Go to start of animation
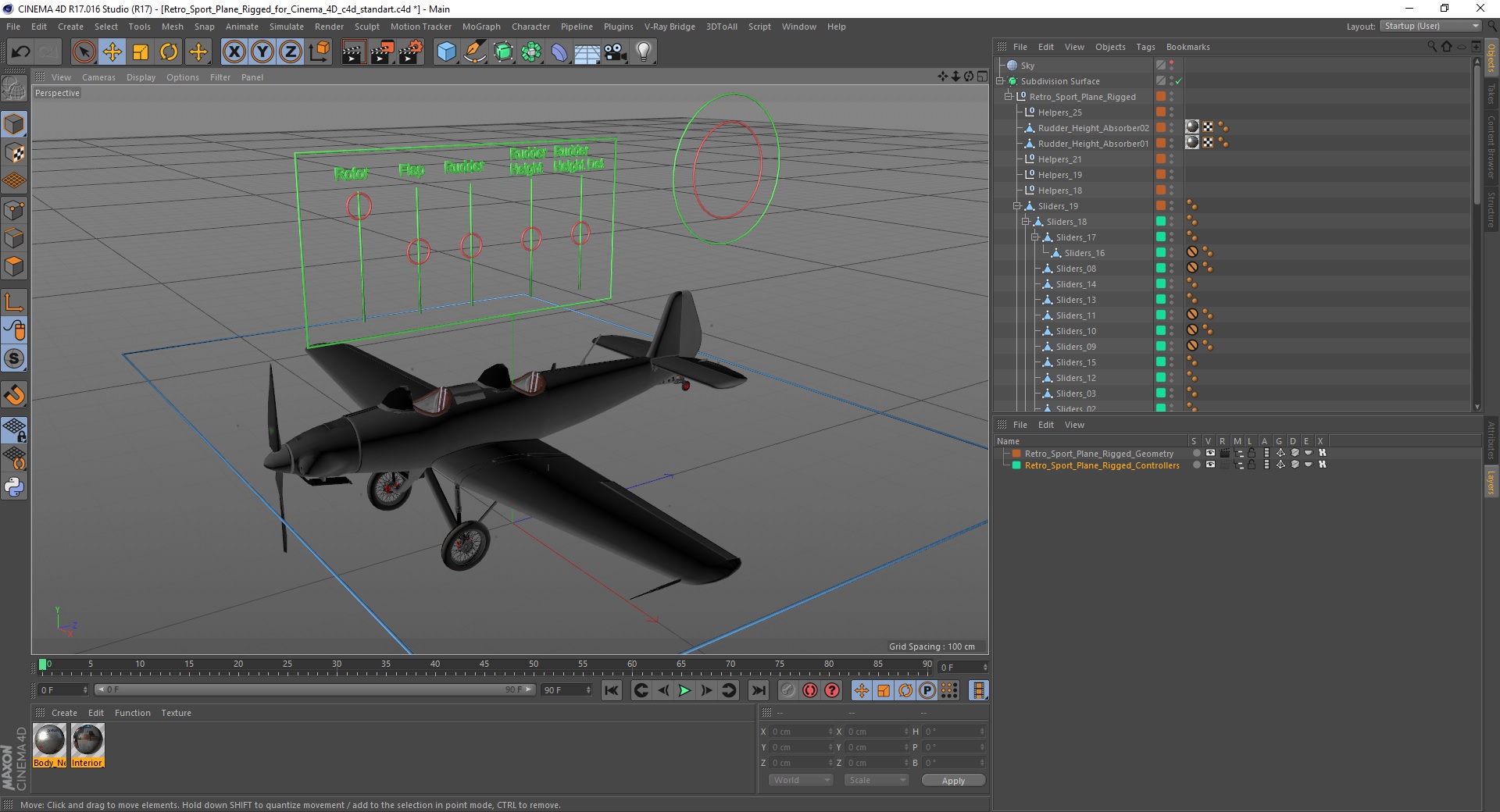 click(x=611, y=690)
